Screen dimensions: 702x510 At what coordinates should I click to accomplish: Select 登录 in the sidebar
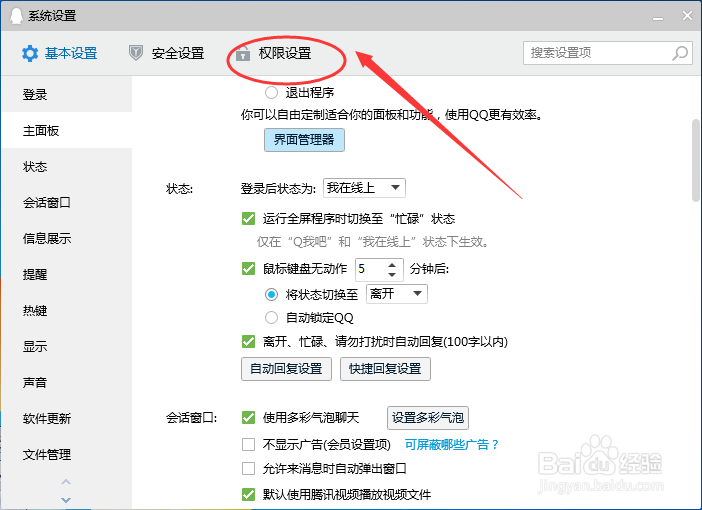click(67, 94)
